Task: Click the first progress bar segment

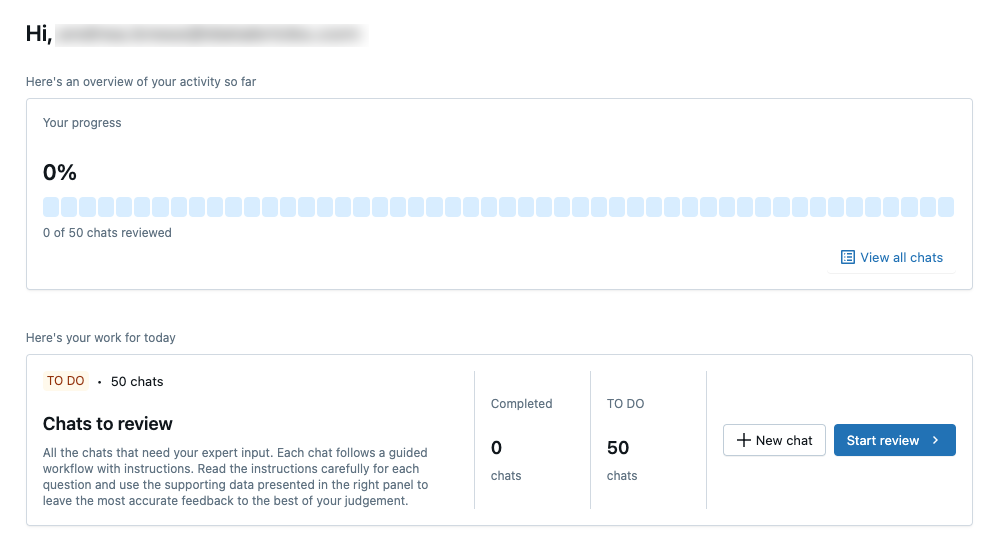Action: click(51, 207)
